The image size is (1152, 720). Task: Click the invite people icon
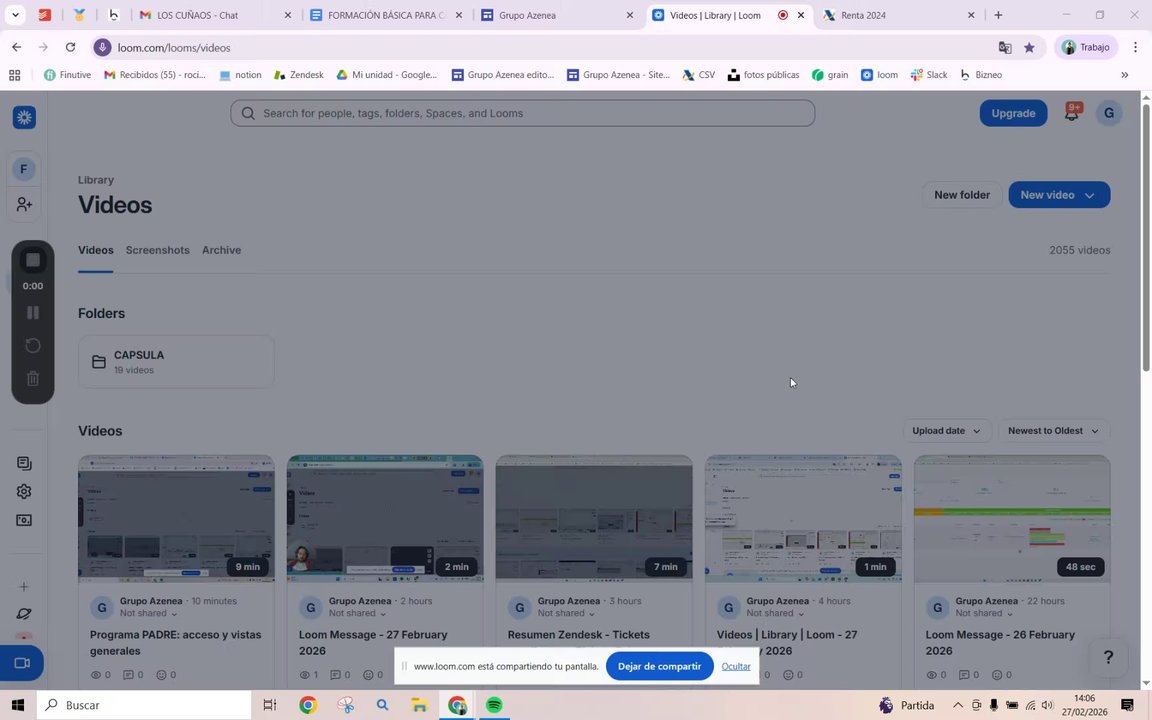pyautogui.click(x=24, y=204)
